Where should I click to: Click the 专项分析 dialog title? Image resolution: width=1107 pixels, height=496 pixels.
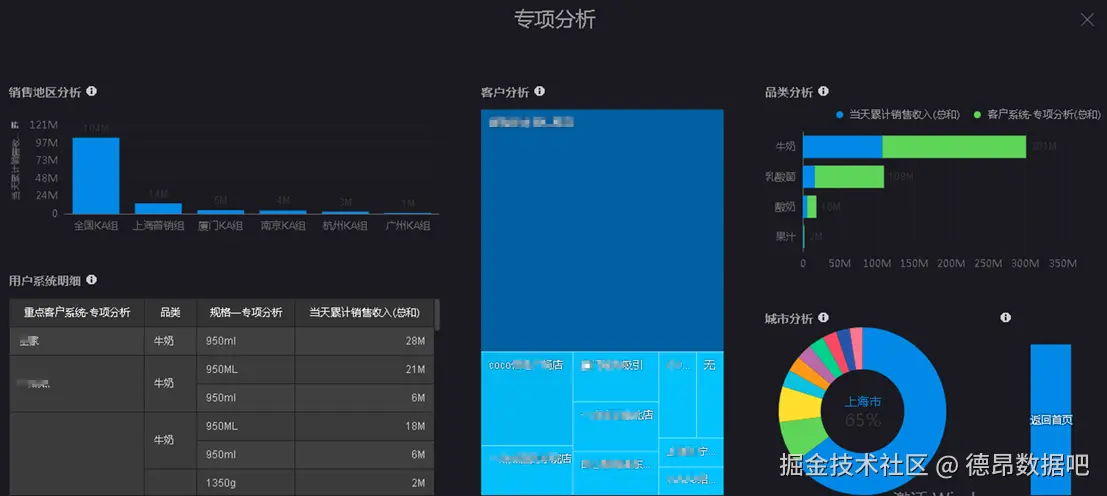pyautogui.click(x=555, y=20)
